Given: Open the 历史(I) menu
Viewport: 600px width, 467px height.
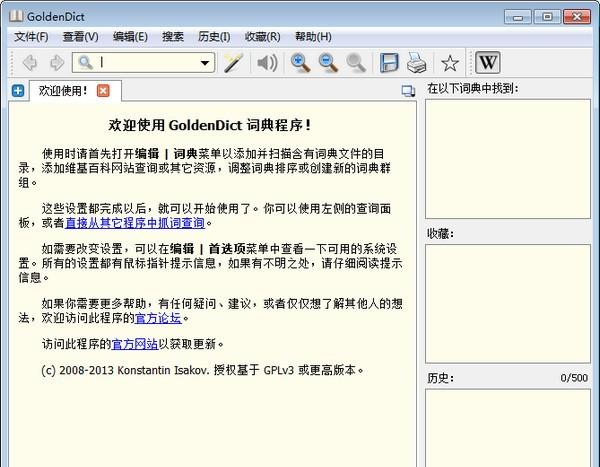Looking at the screenshot, I should click(214, 37).
